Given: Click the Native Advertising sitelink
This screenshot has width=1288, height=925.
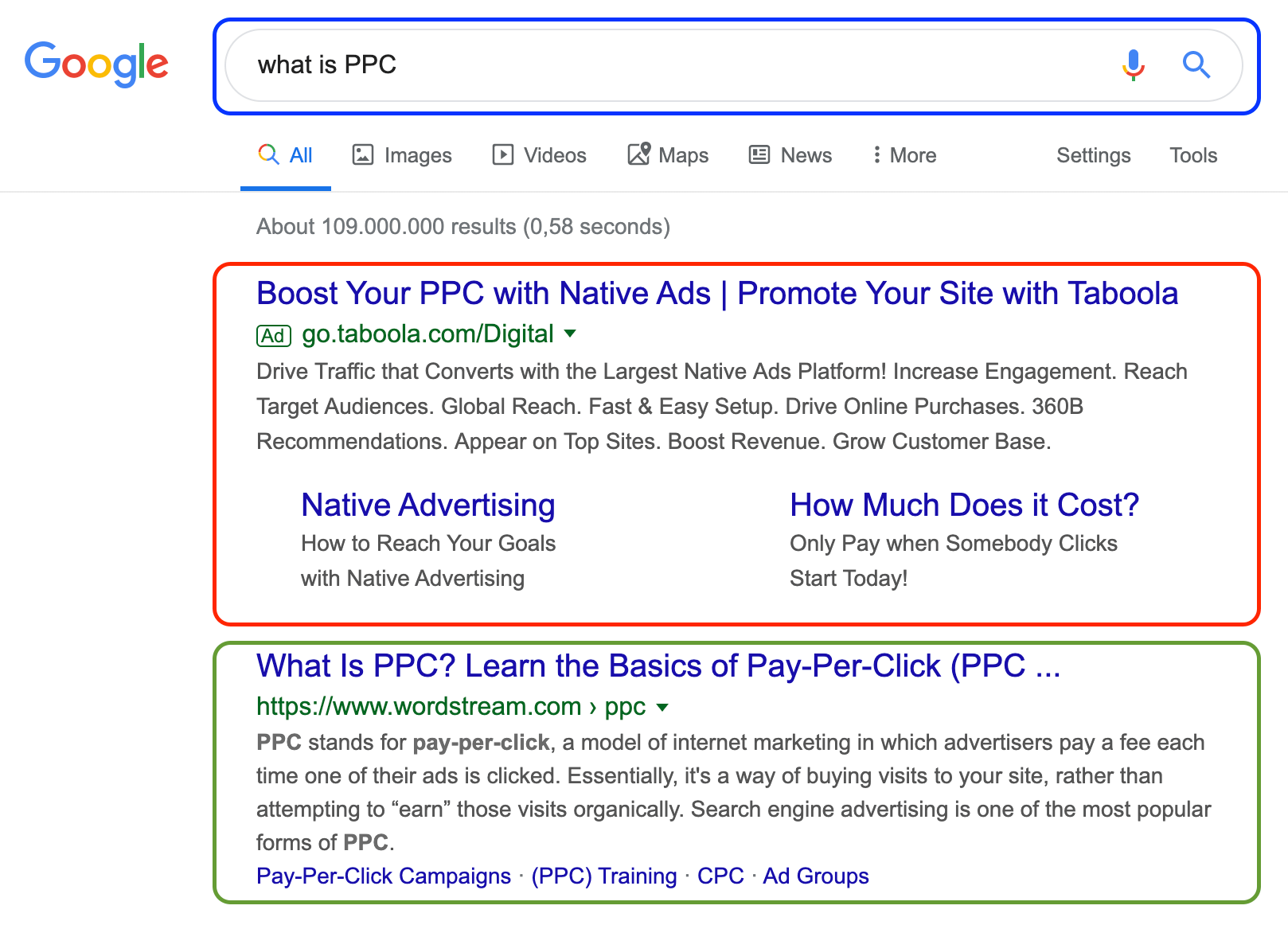Looking at the screenshot, I should pos(428,505).
